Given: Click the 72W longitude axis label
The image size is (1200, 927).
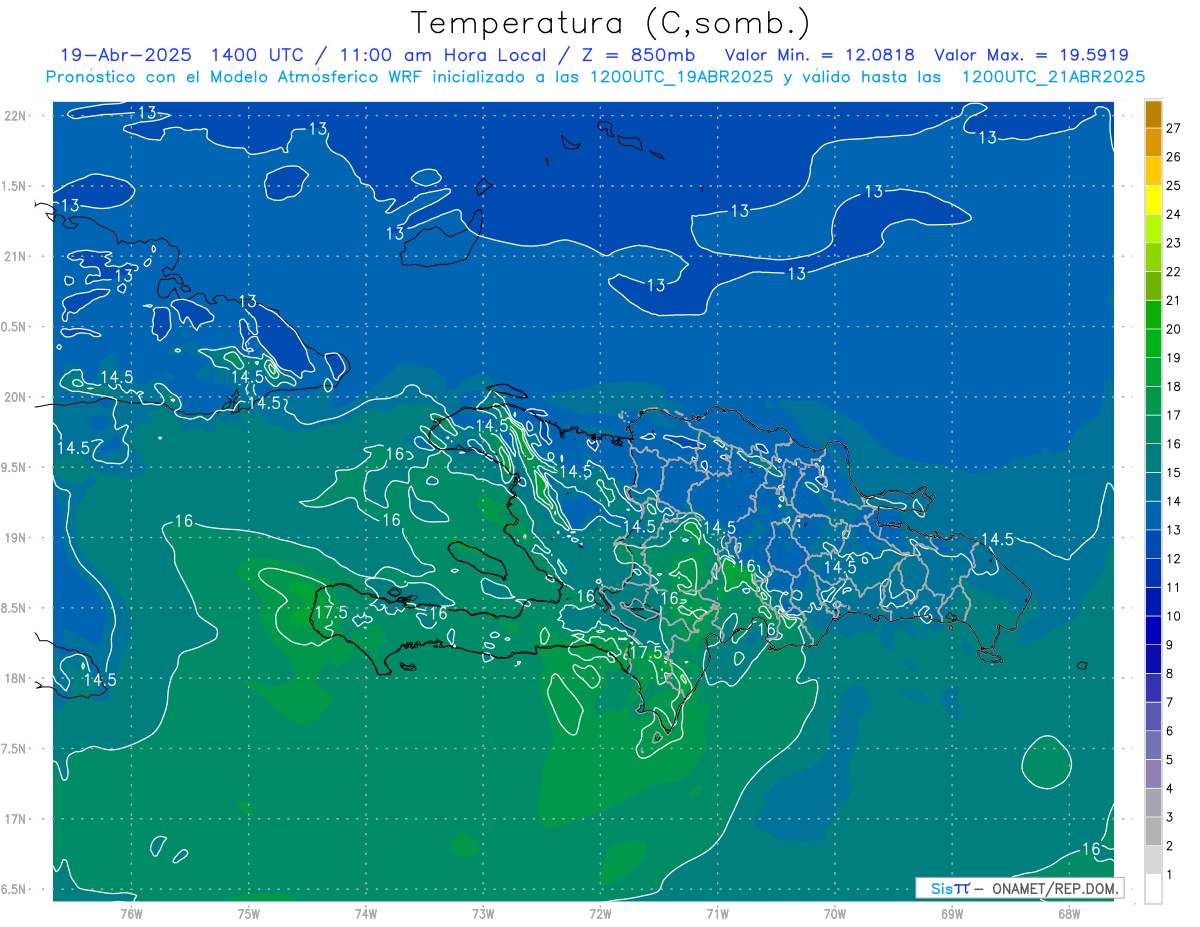Looking at the screenshot, I should pyautogui.click(x=600, y=913).
